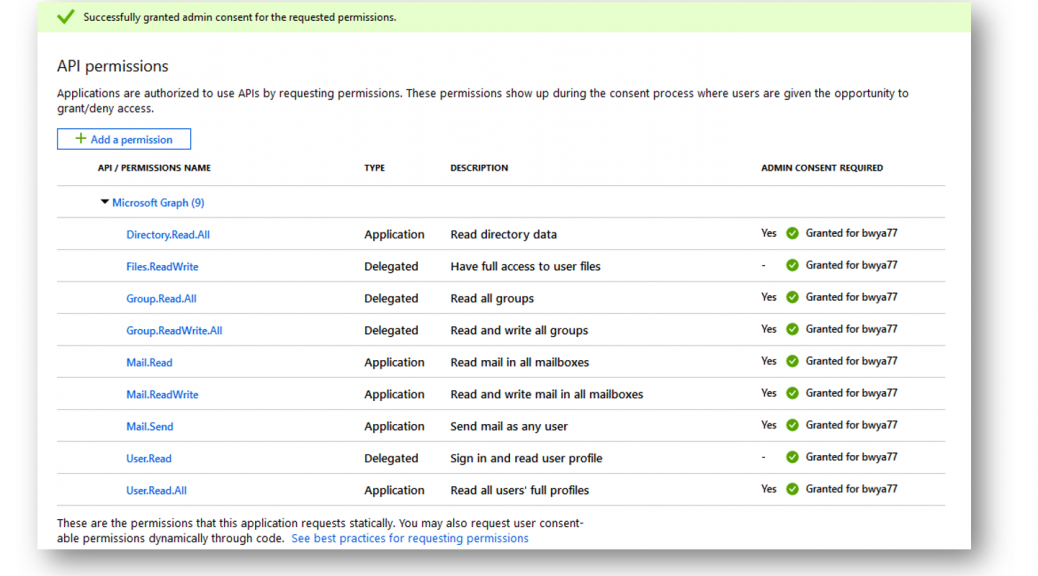Click 'Granted for bwya77' in Mail.ReadWrite row

coord(851,393)
